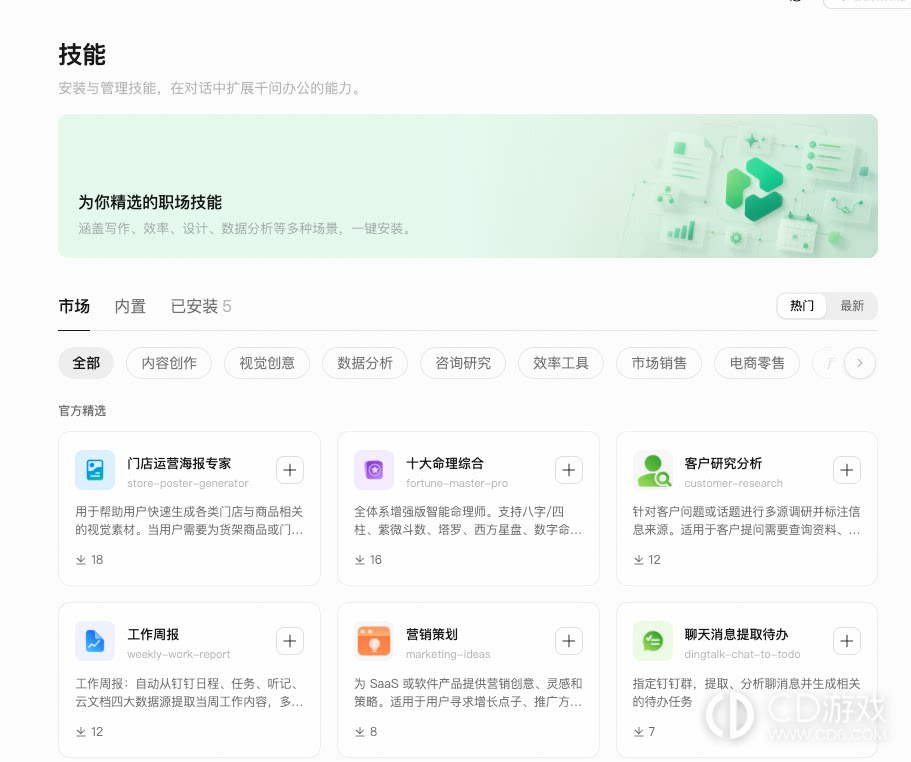Viewport: 911px width, 762px height.
Task: Open the 十大命理综合 title
Action: (x=444, y=463)
